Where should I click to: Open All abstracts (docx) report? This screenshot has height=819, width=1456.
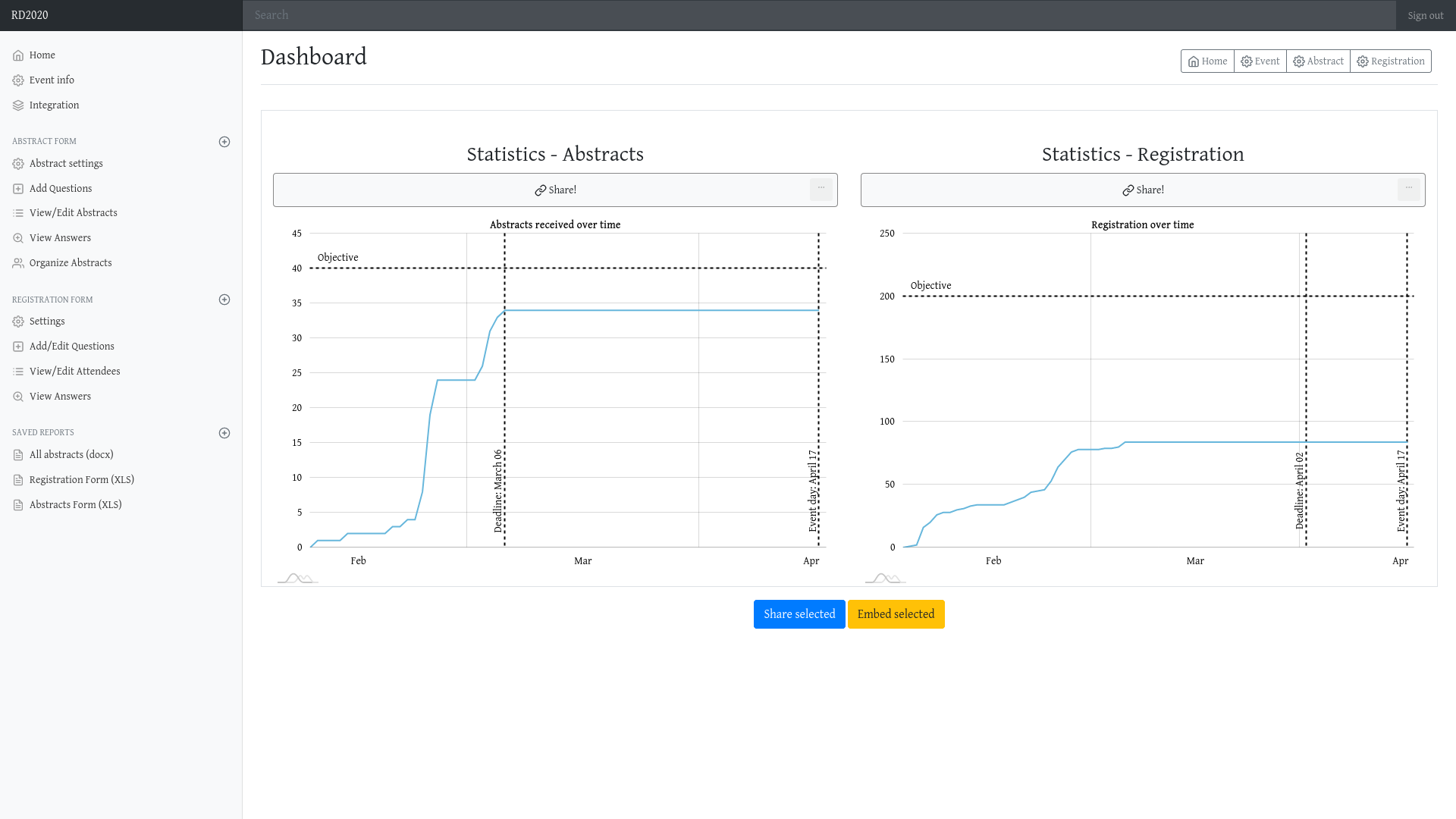pyautogui.click(x=121, y=455)
